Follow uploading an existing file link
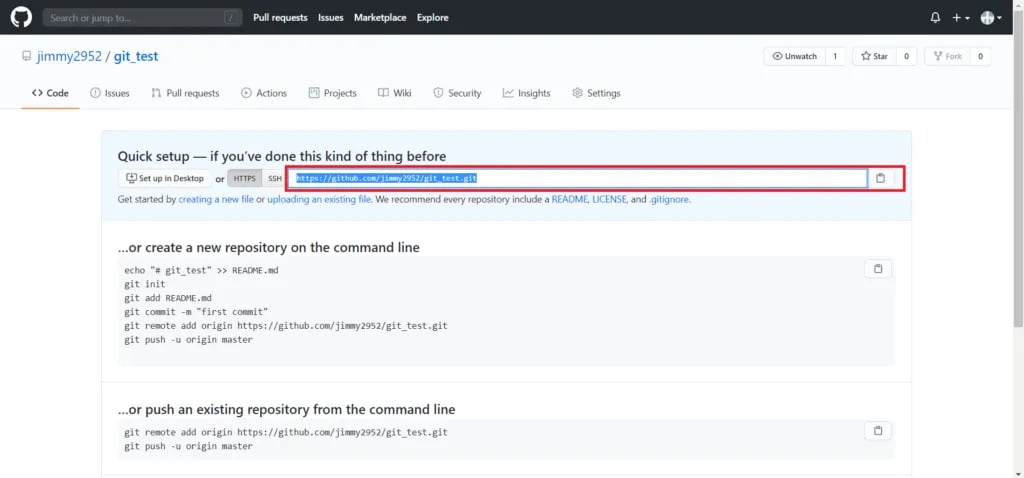This screenshot has width=1024, height=478. tap(319, 199)
